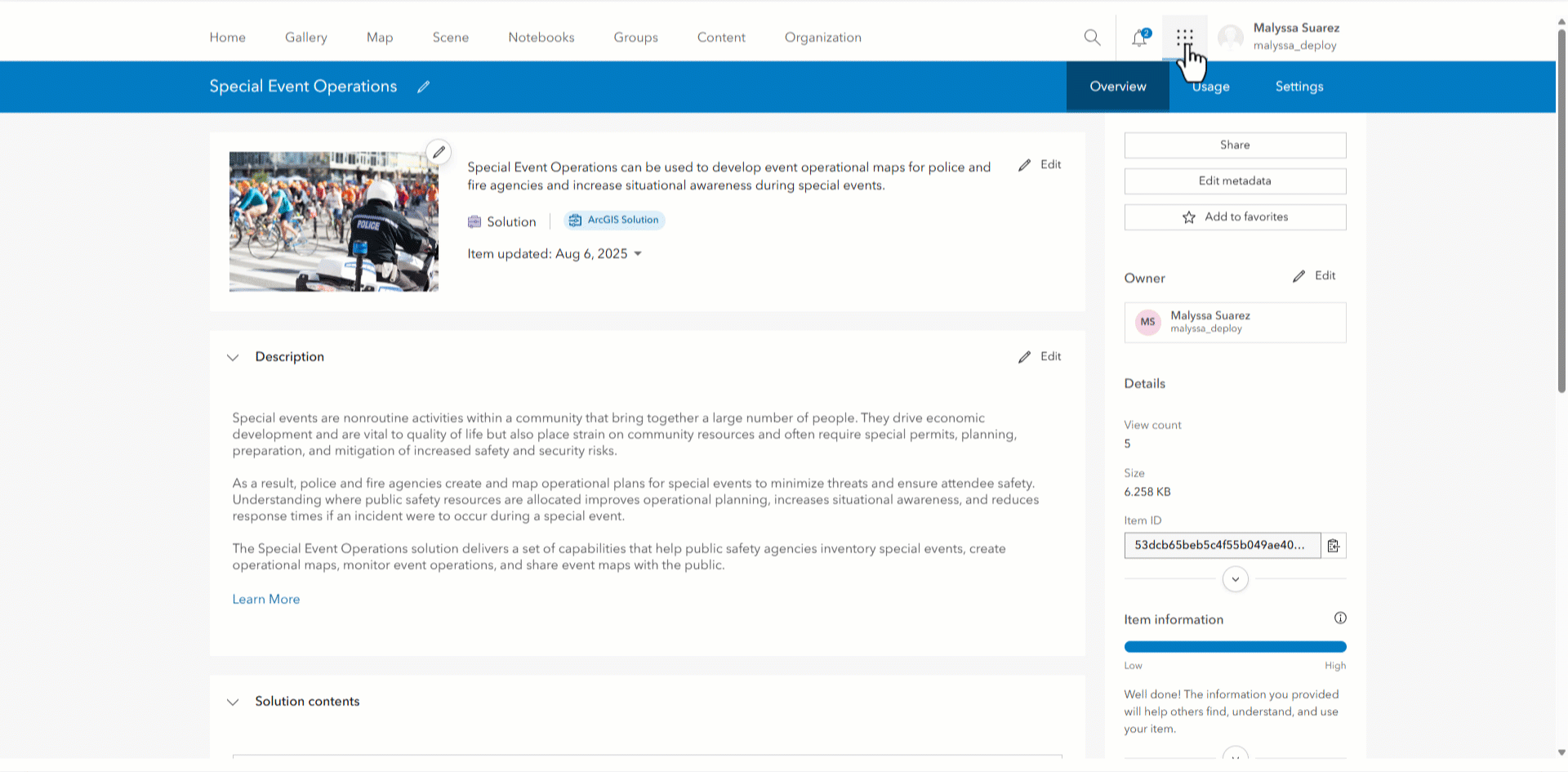Open the search magnifier icon
This screenshot has height=772, width=1568.
[x=1092, y=37]
